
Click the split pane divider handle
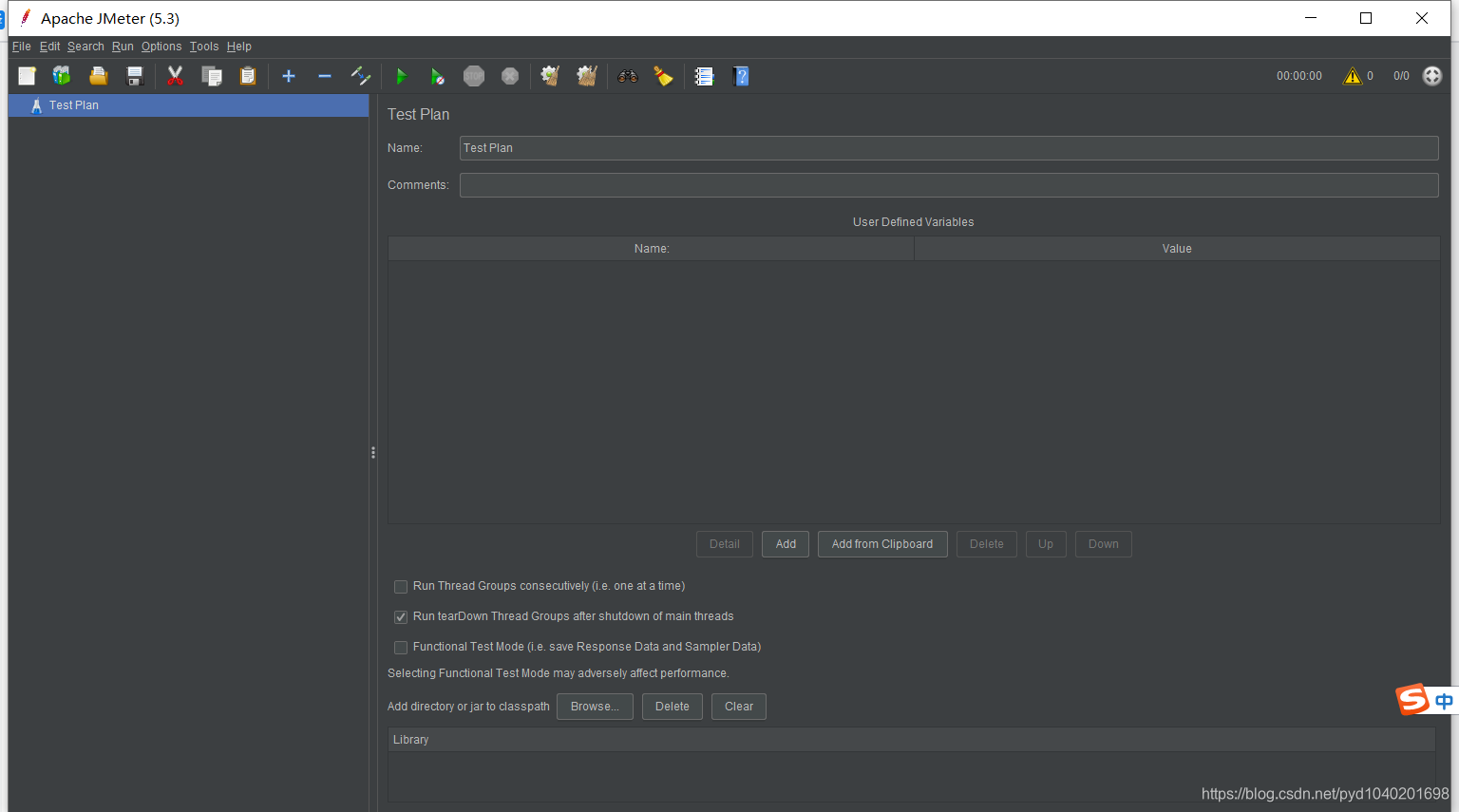[373, 453]
